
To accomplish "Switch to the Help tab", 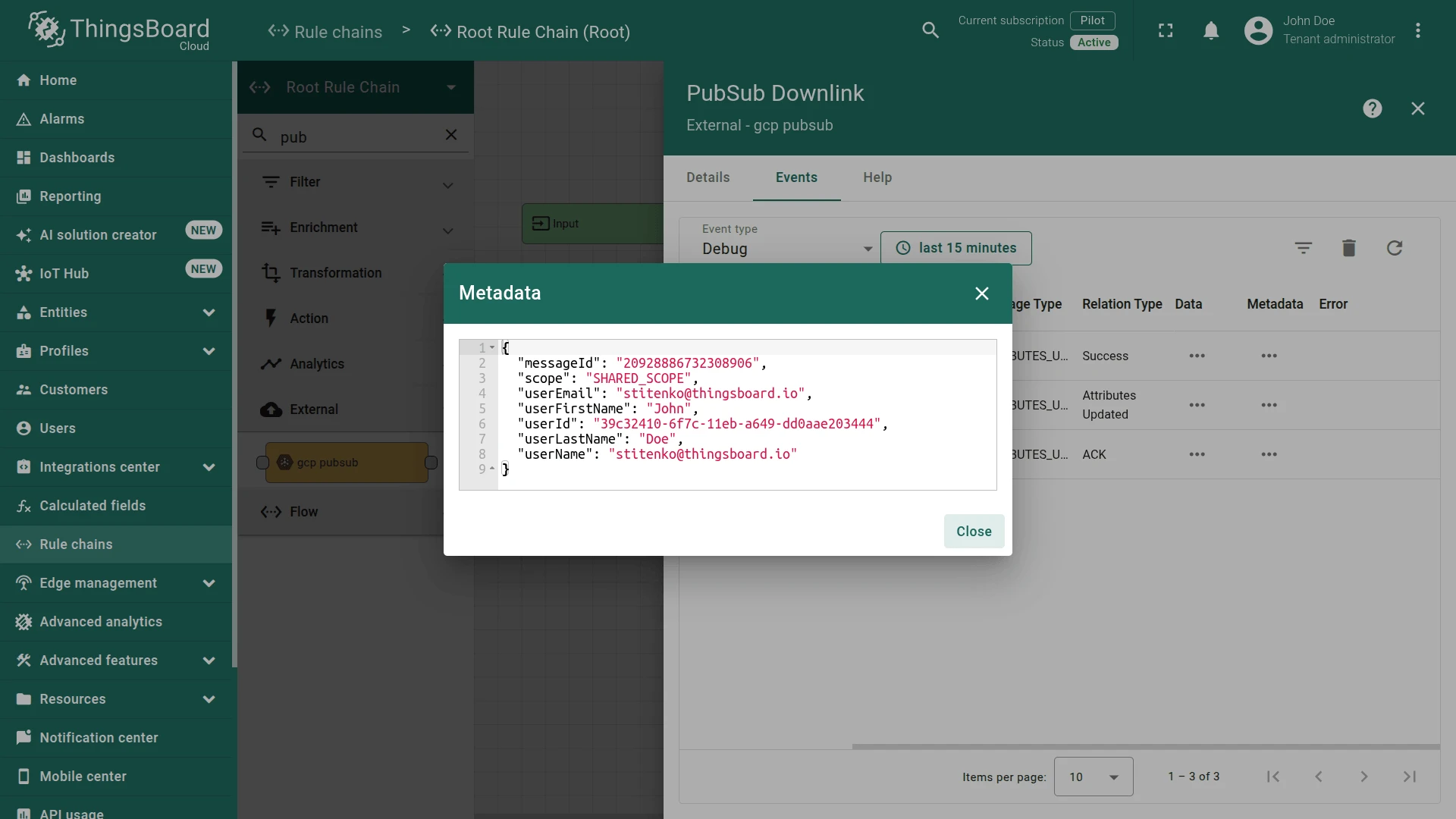I will [877, 177].
